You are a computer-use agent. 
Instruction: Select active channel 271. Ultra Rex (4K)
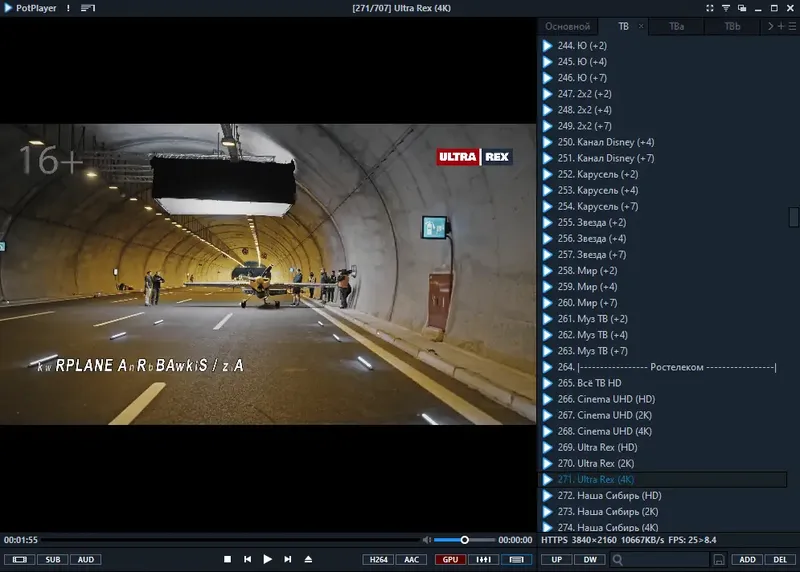[663, 479]
